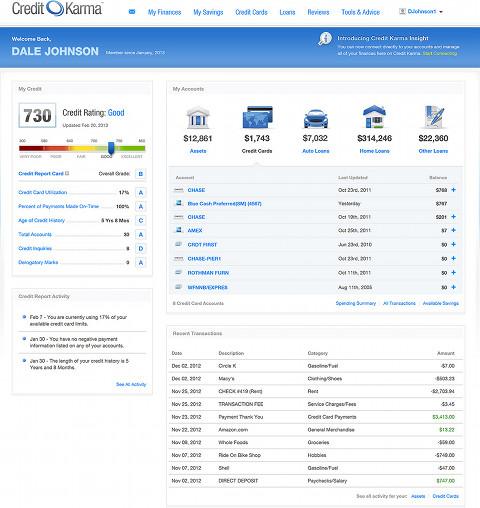Screen dimensions: 480x508
Task: Open the CHASE-PIER1 account link
Action: [x=204, y=259]
